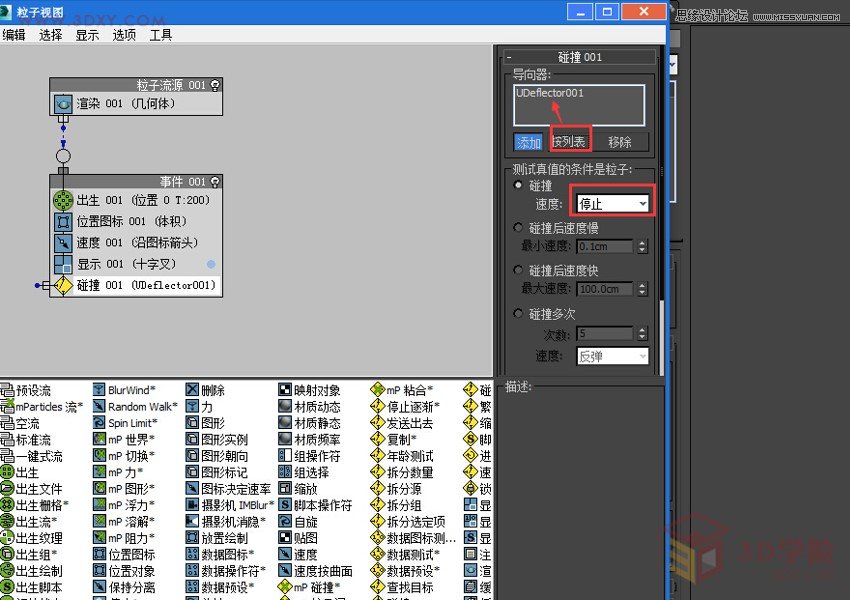
Task: Collapse the 碰撞 001 rollout header
Action: [580, 58]
